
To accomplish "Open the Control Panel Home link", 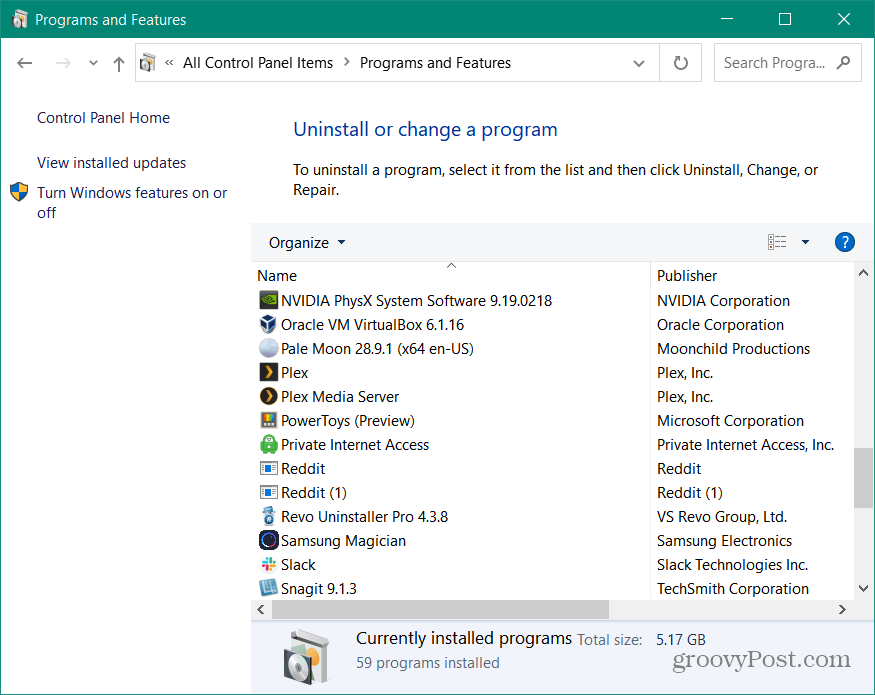I will coord(103,118).
